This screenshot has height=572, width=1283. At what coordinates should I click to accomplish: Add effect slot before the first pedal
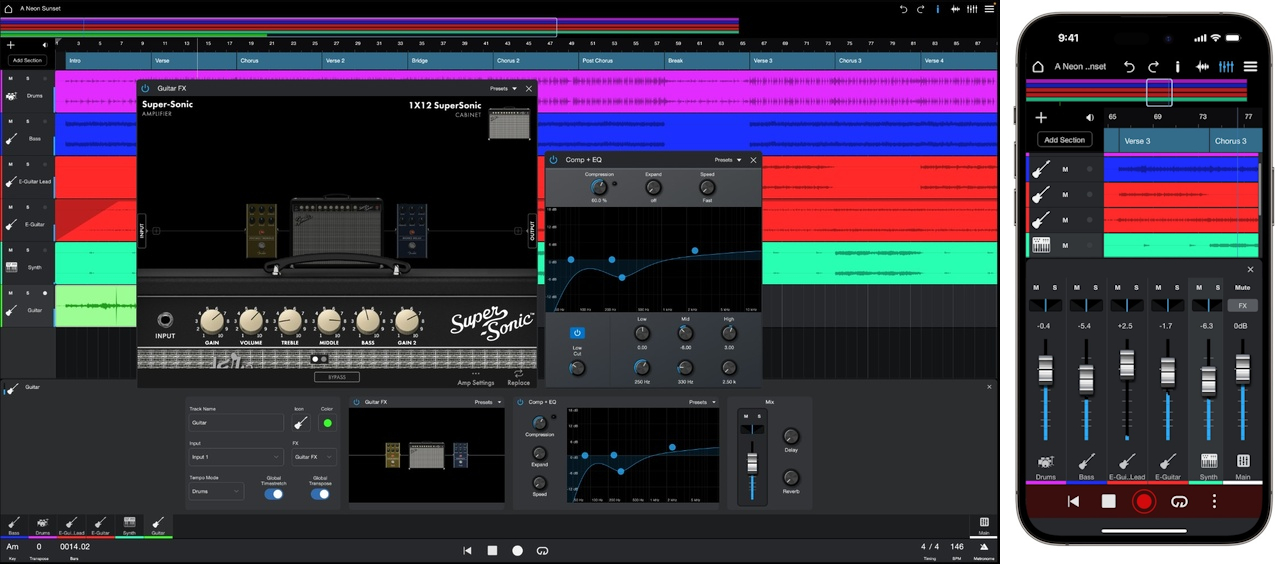pyautogui.click(x=156, y=231)
